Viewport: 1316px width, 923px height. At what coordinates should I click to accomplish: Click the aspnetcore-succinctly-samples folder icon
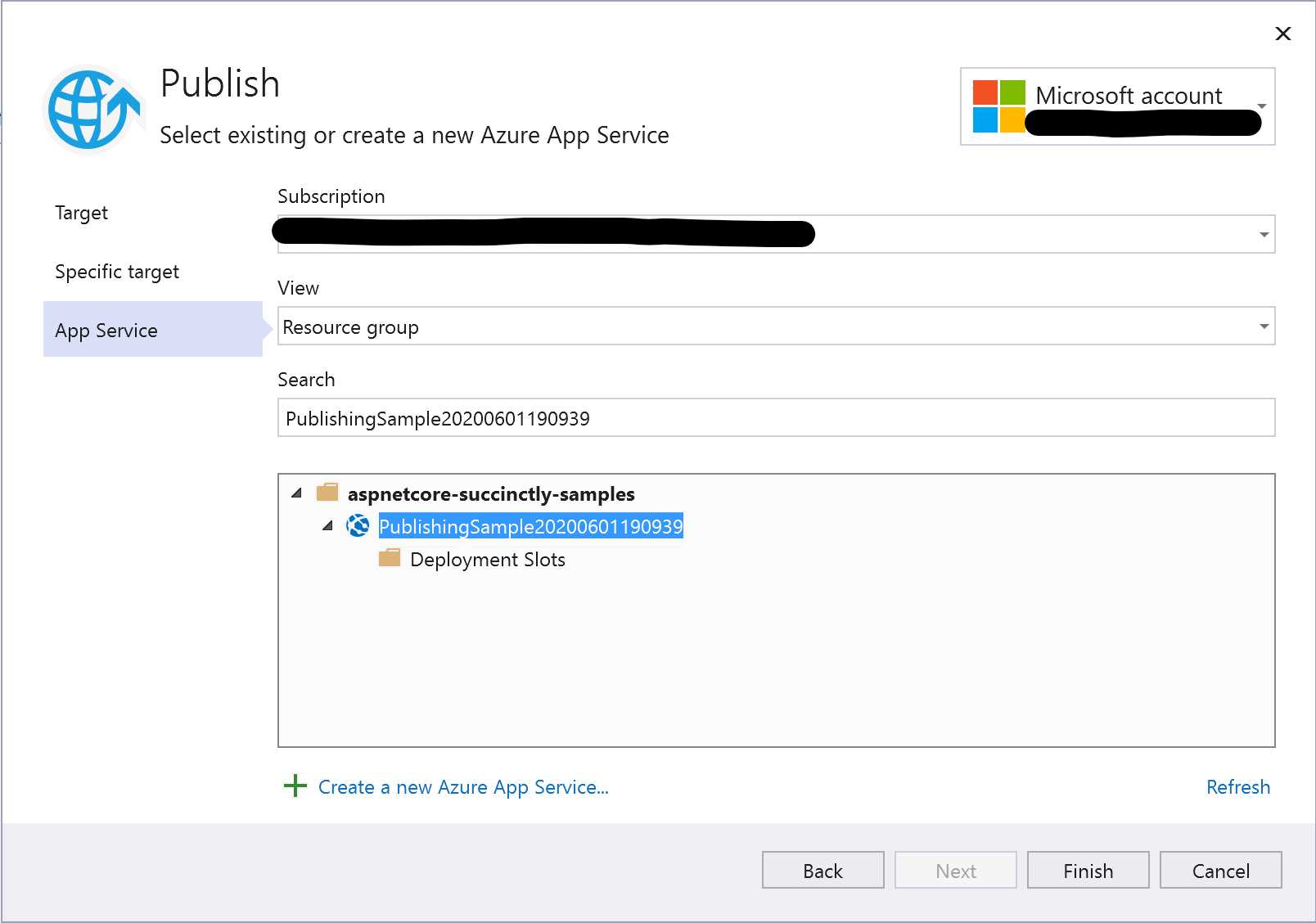pyautogui.click(x=327, y=493)
